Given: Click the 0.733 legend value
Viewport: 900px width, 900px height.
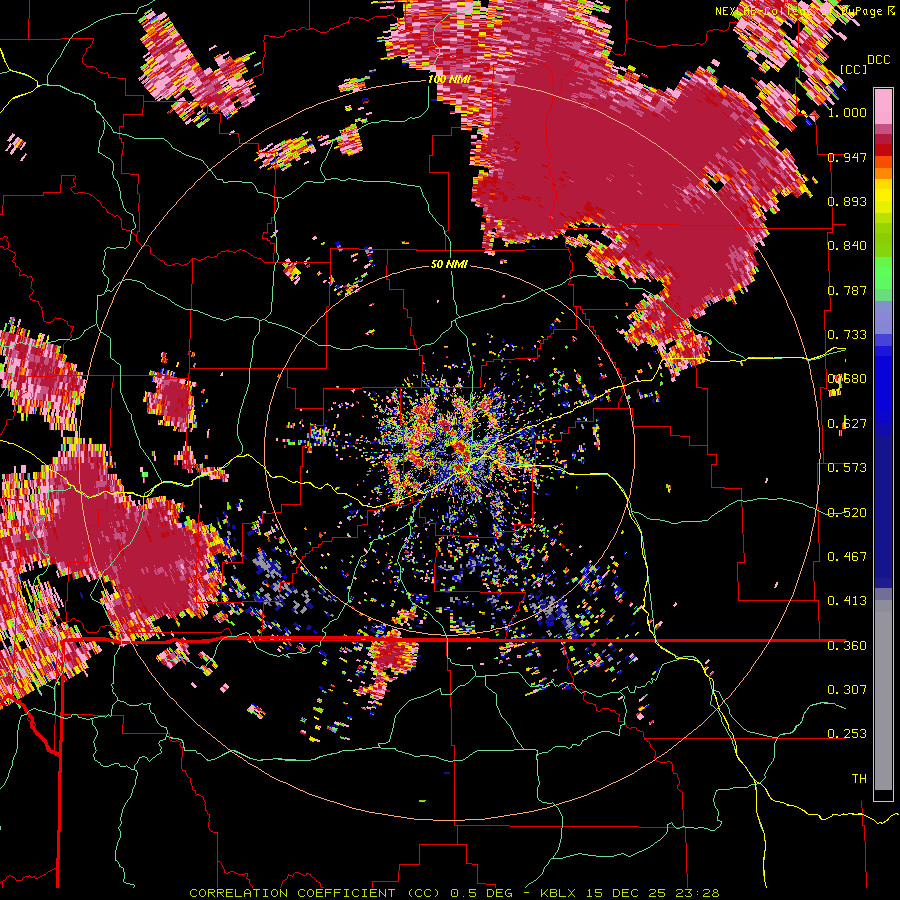Looking at the screenshot, I should point(847,335).
